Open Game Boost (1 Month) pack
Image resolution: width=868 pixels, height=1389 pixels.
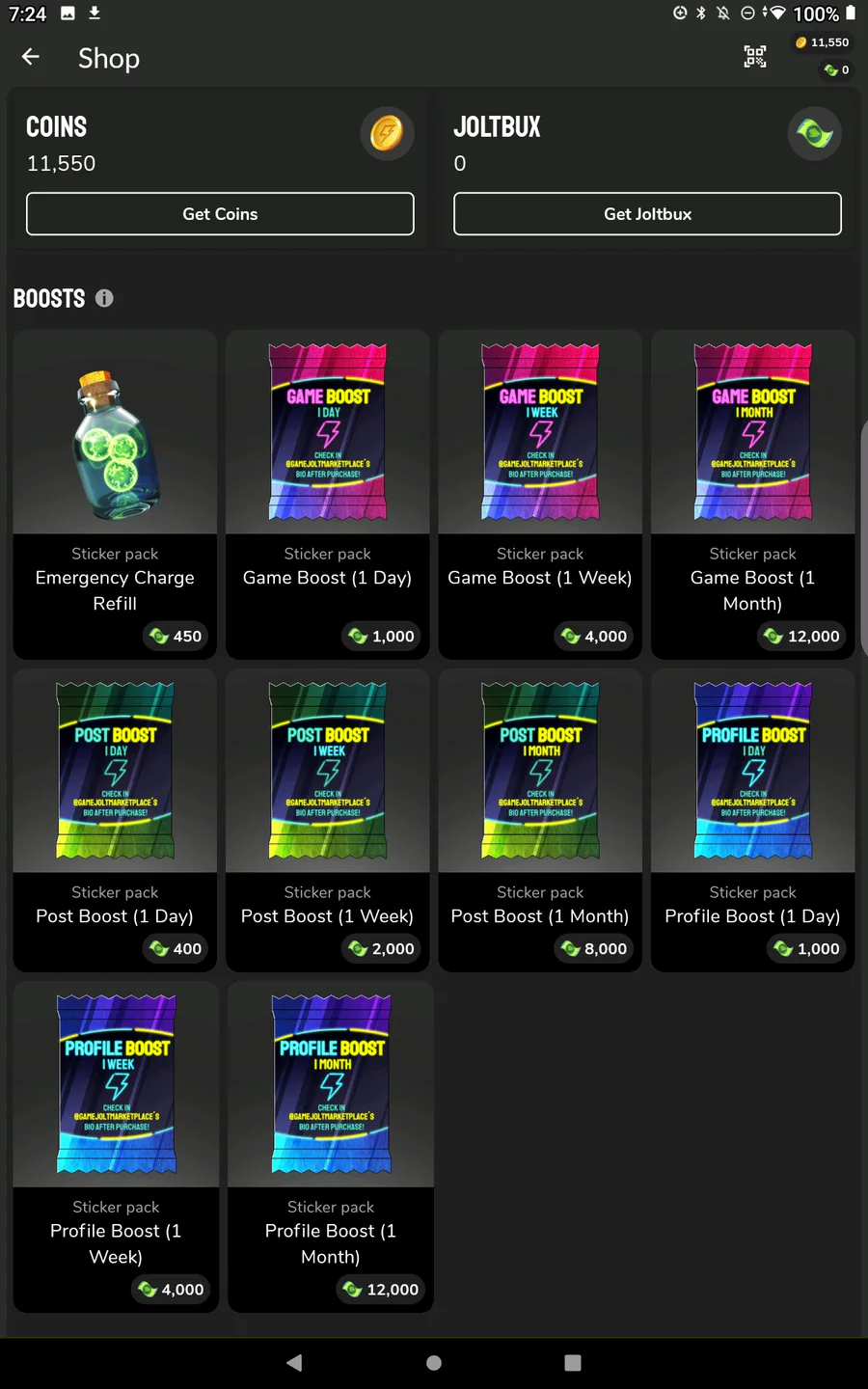coord(753,495)
